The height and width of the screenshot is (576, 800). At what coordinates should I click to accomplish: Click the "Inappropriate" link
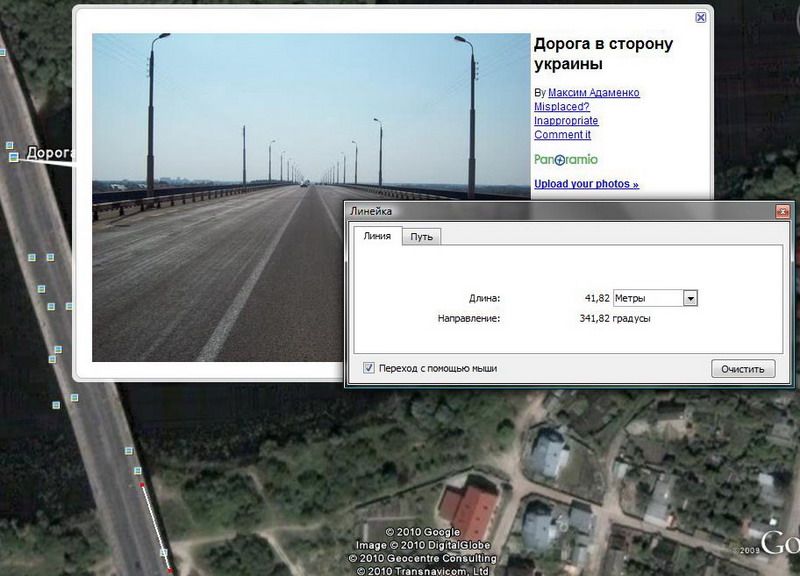[566, 121]
